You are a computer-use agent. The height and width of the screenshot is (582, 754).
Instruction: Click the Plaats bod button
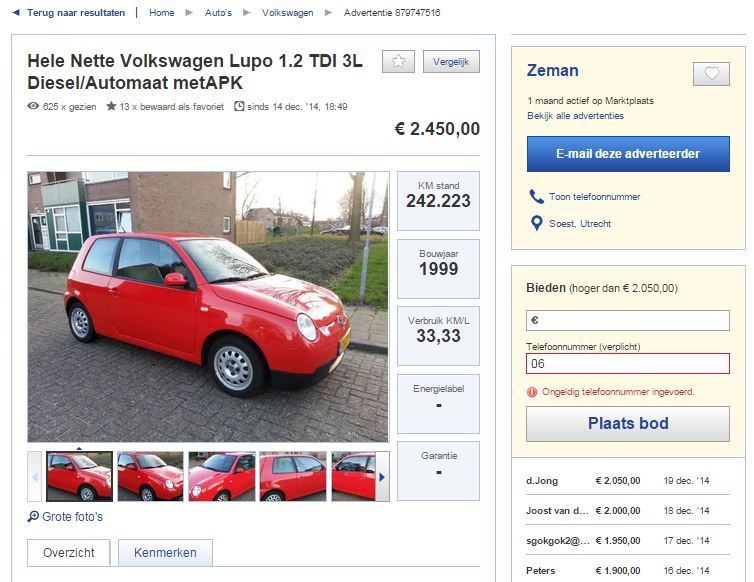point(628,424)
